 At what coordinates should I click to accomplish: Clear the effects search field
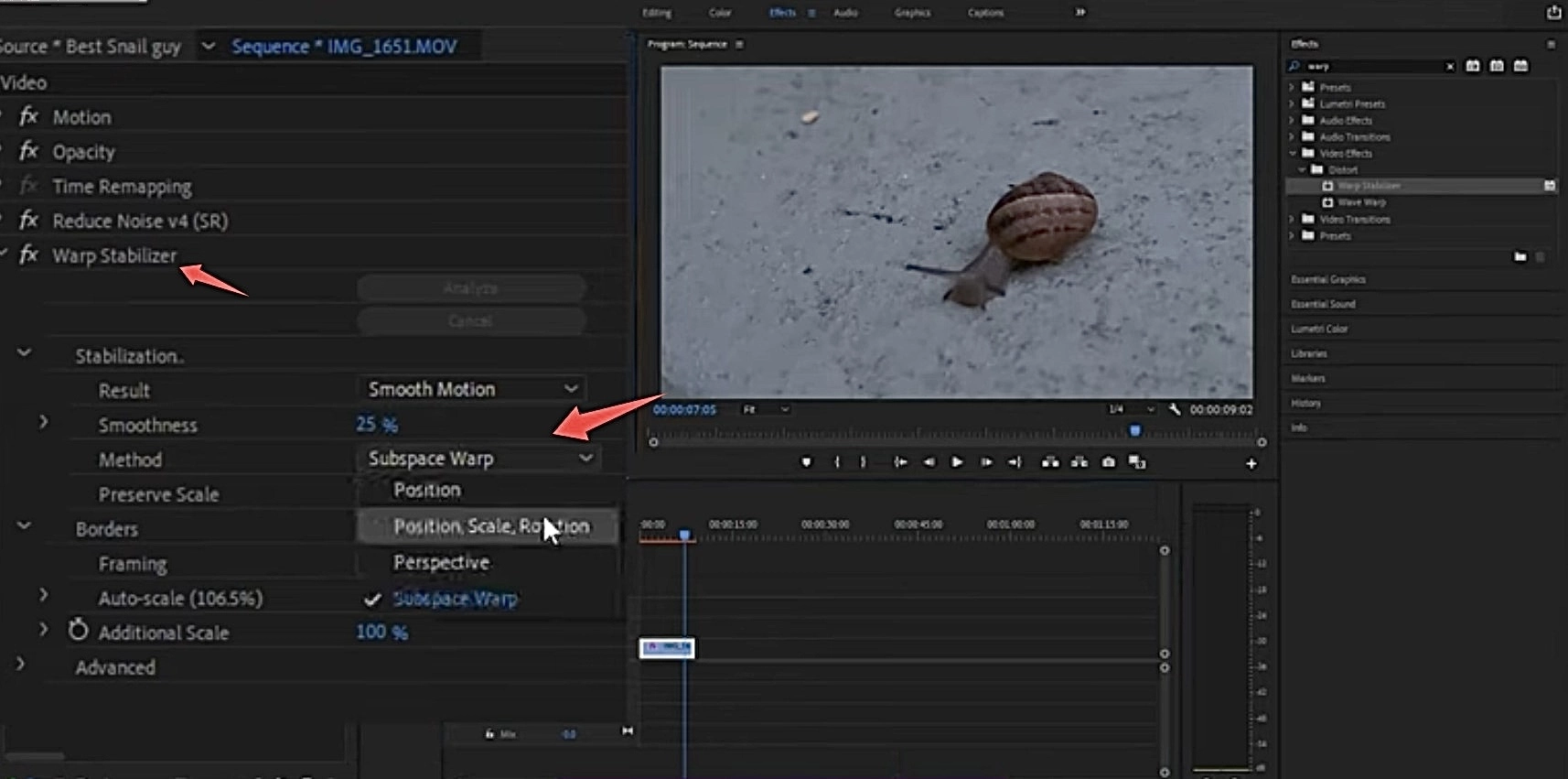tap(1450, 66)
